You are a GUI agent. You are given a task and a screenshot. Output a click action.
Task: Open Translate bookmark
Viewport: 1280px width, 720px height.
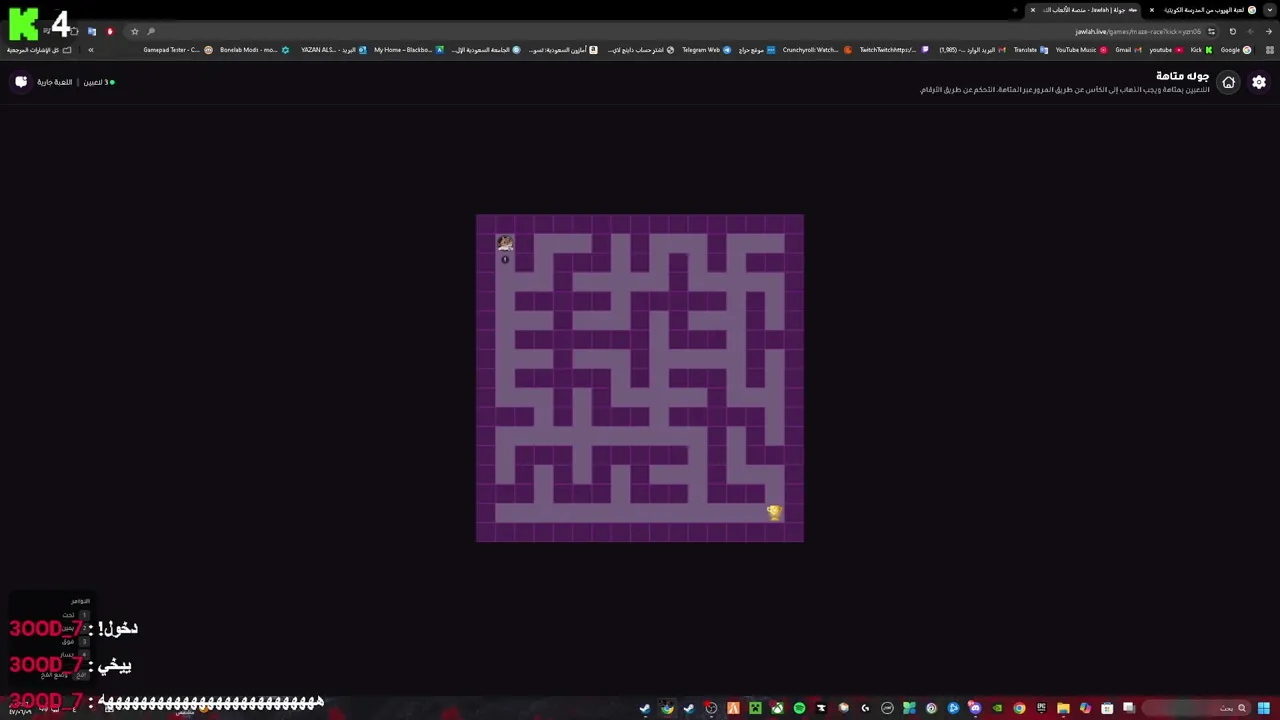(x=1031, y=50)
